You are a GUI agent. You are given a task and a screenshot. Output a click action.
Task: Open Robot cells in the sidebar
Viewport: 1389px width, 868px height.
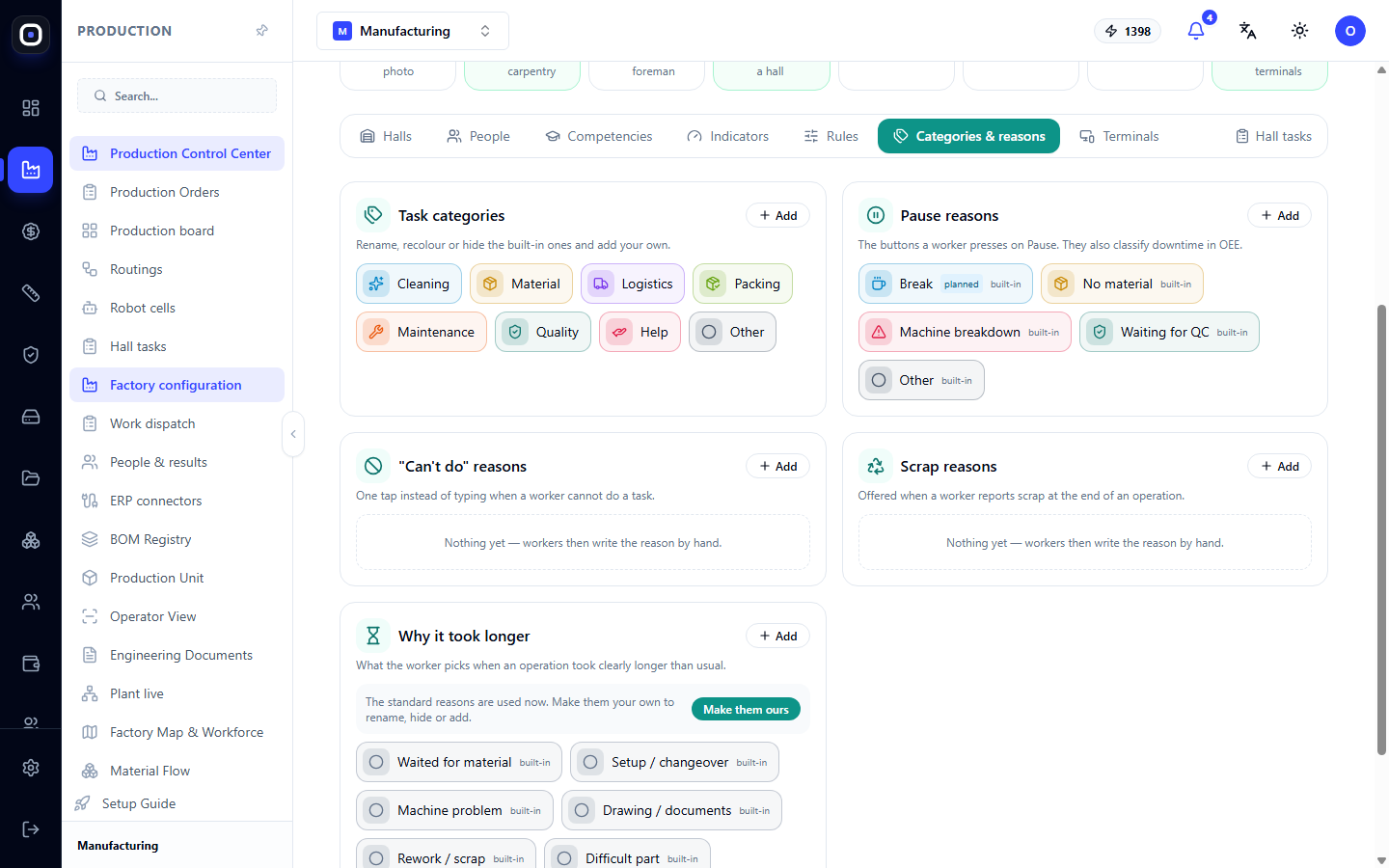point(177,308)
